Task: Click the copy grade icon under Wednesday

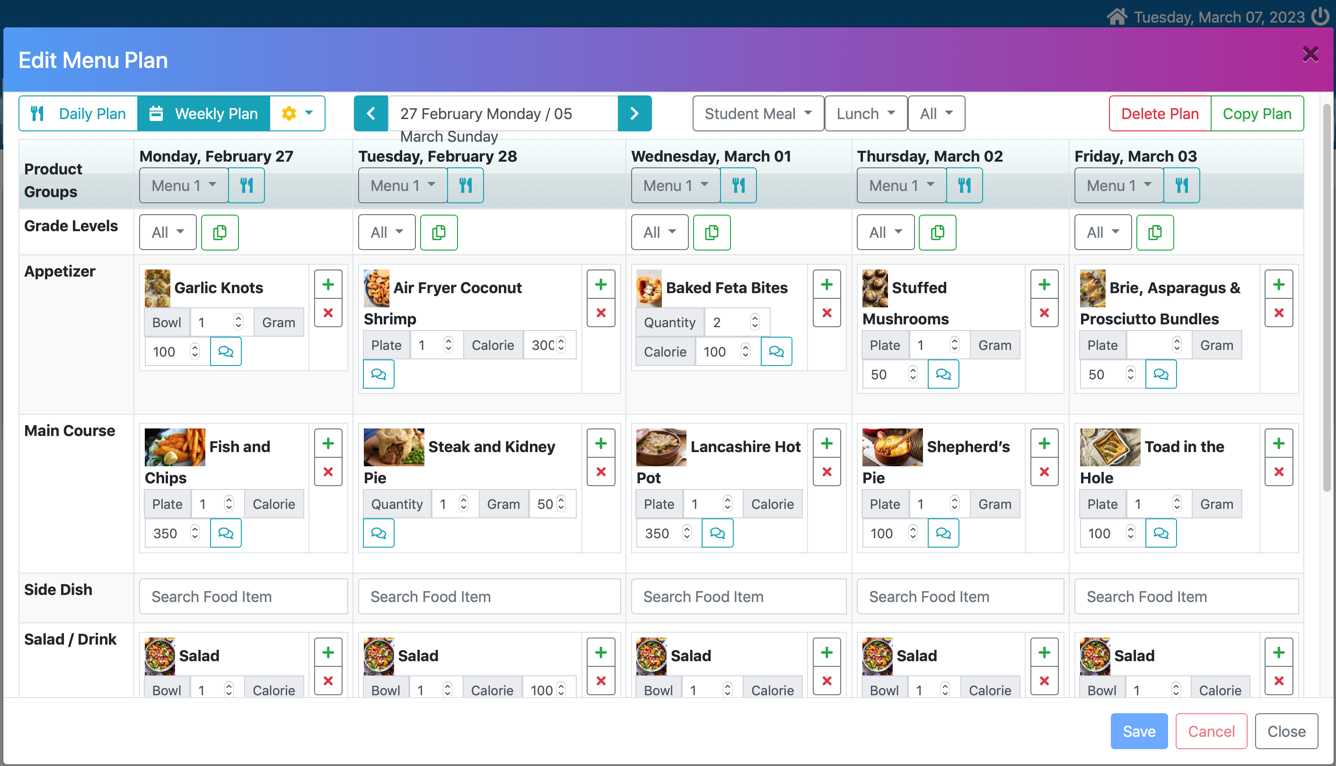Action: point(711,233)
